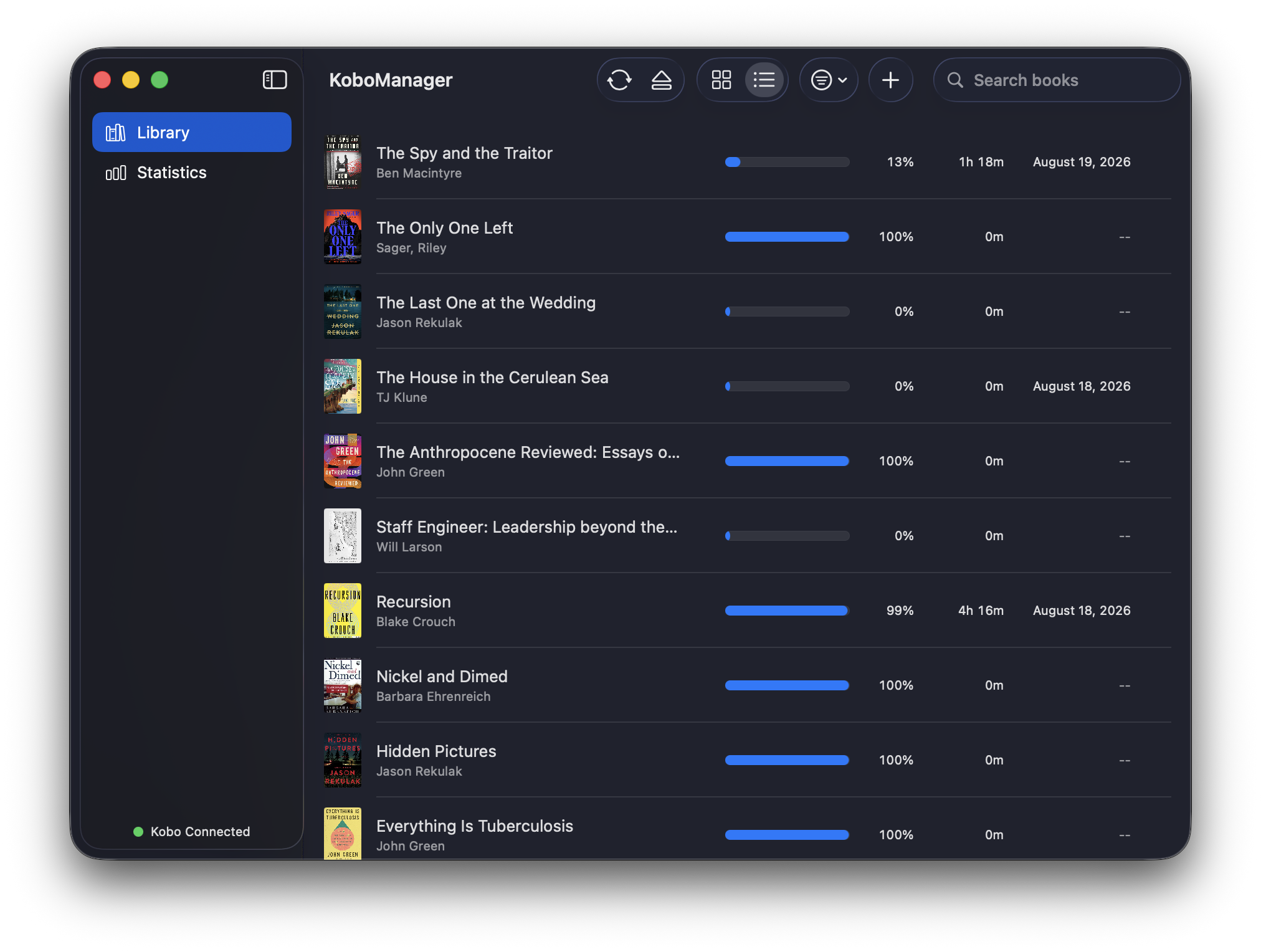Click the Statistics bar chart icon
This screenshot has width=1261, height=952.
116,173
